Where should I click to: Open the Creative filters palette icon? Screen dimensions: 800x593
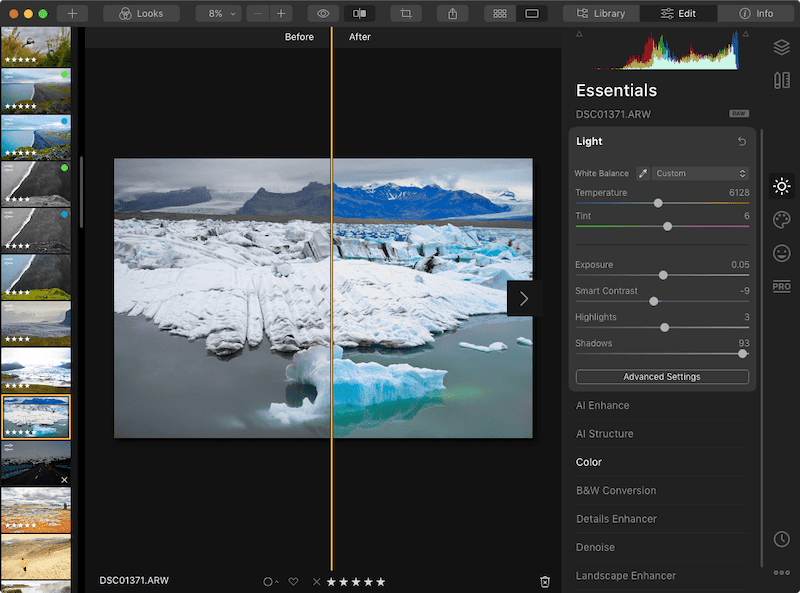(x=780, y=220)
